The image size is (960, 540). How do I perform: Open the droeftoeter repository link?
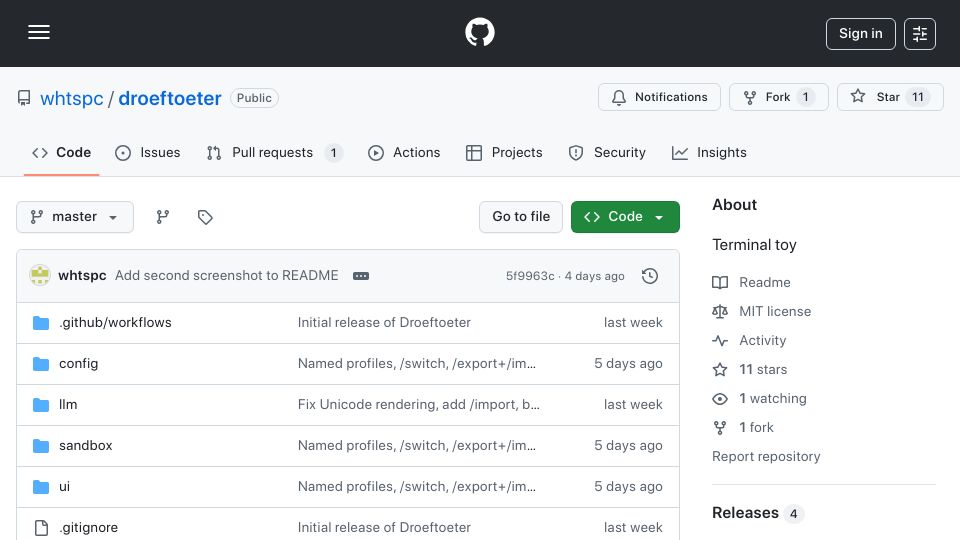coord(170,98)
